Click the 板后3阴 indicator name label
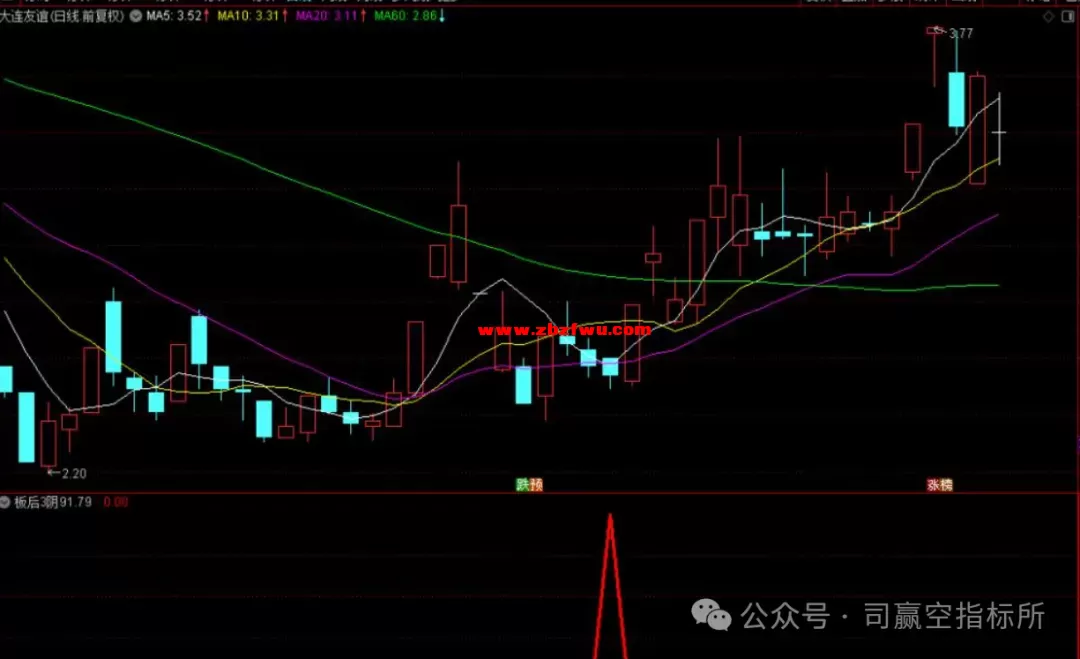 point(35,503)
